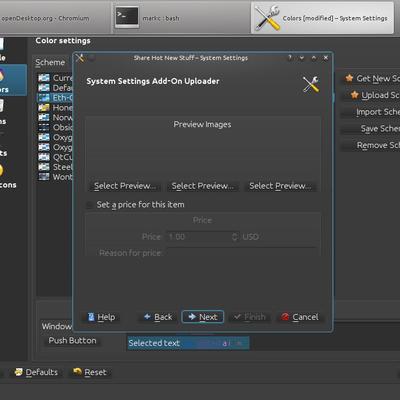Click Get New Schemes button in Colors window
Screen dimensions: 400x400
pyautogui.click(x=371, y=78)
